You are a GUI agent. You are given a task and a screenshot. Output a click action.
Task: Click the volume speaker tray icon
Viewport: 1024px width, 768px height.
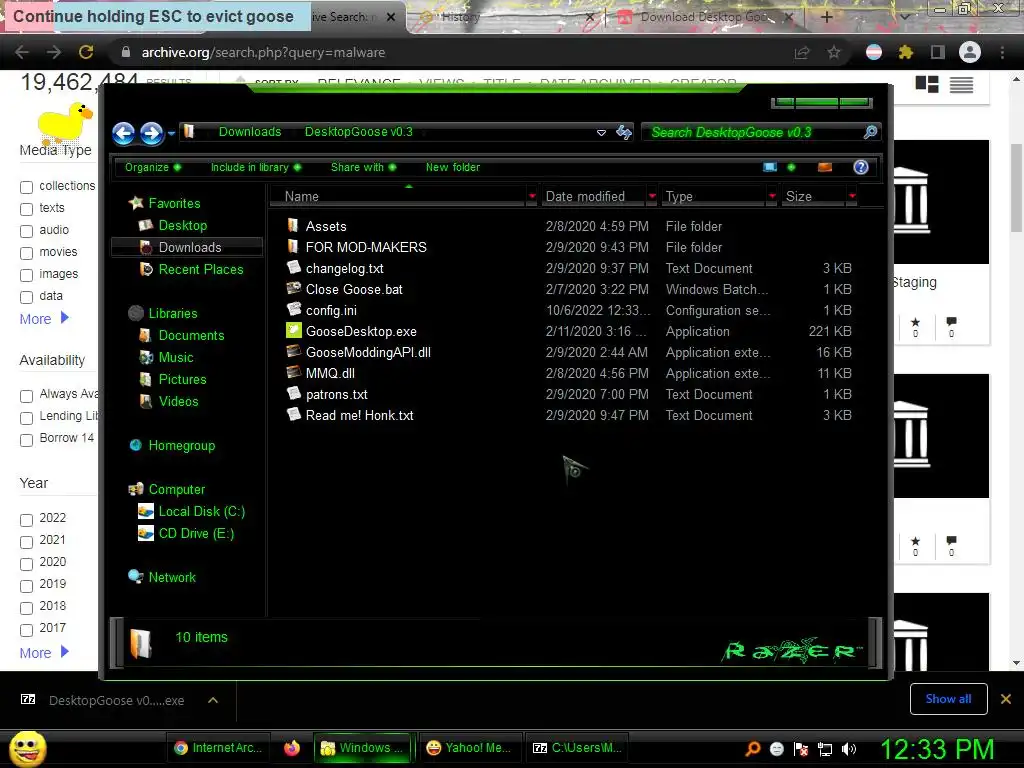[848, 749]
